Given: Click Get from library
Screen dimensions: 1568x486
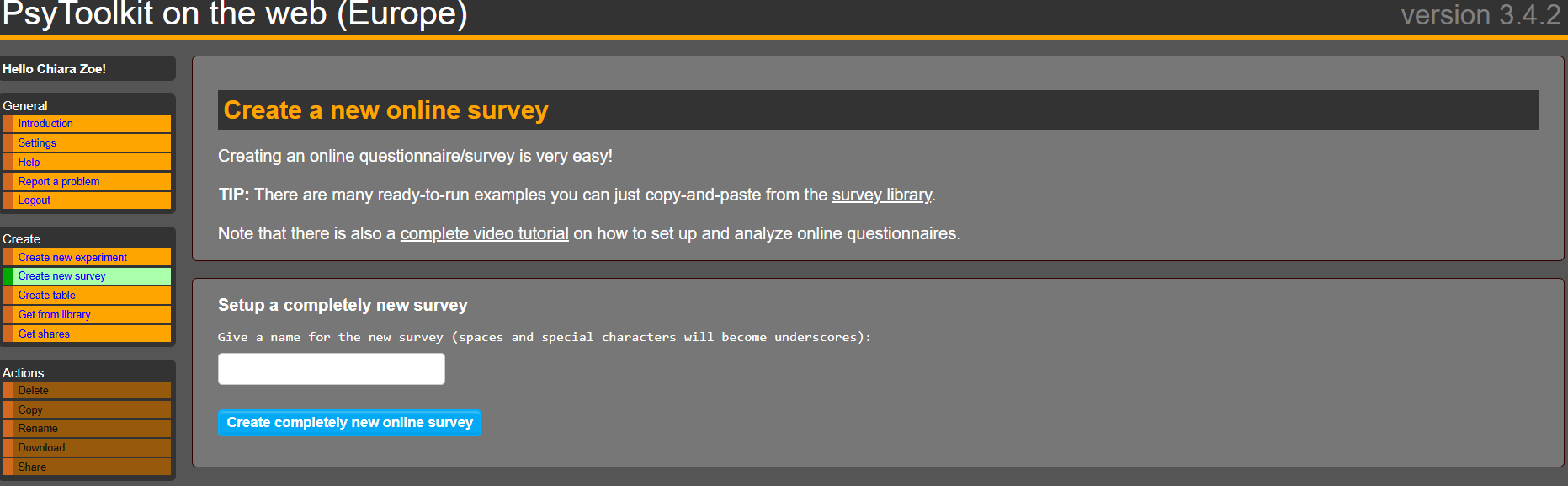Looking at the screenshot, I should (x=55, y=315).
